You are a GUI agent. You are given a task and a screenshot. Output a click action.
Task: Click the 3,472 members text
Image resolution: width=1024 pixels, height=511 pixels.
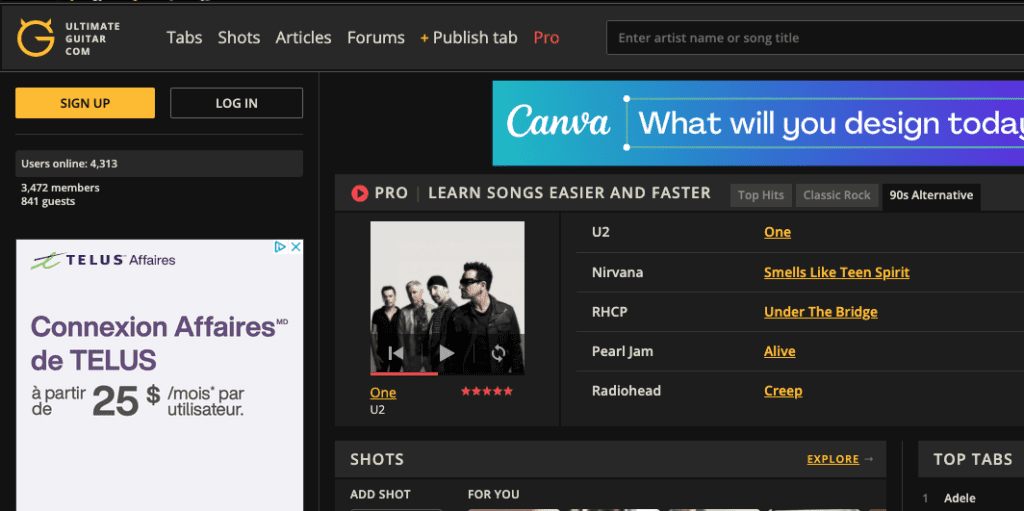click(60, 188)
